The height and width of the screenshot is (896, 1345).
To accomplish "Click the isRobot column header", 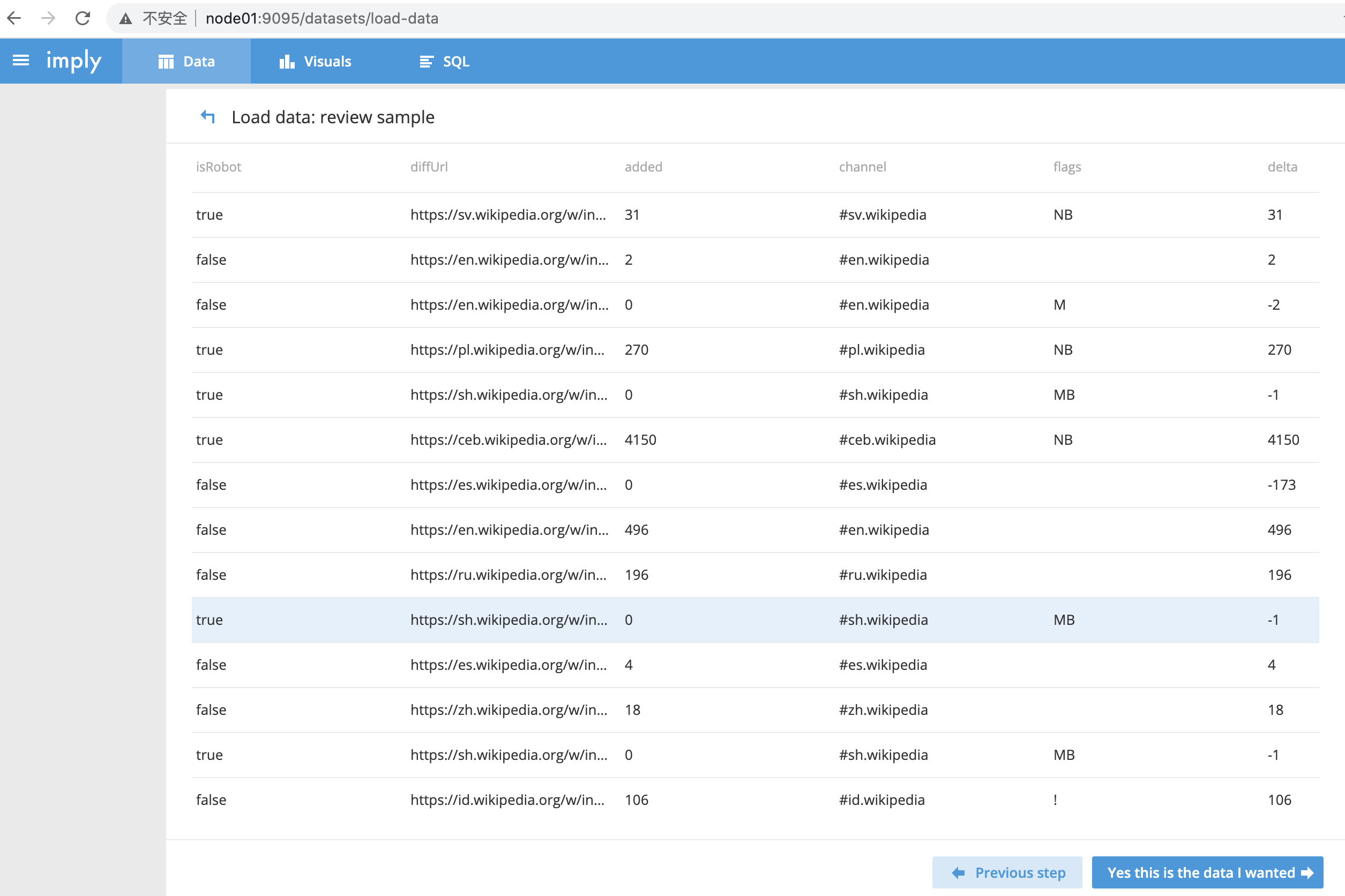I will click(x=218, y=167).
